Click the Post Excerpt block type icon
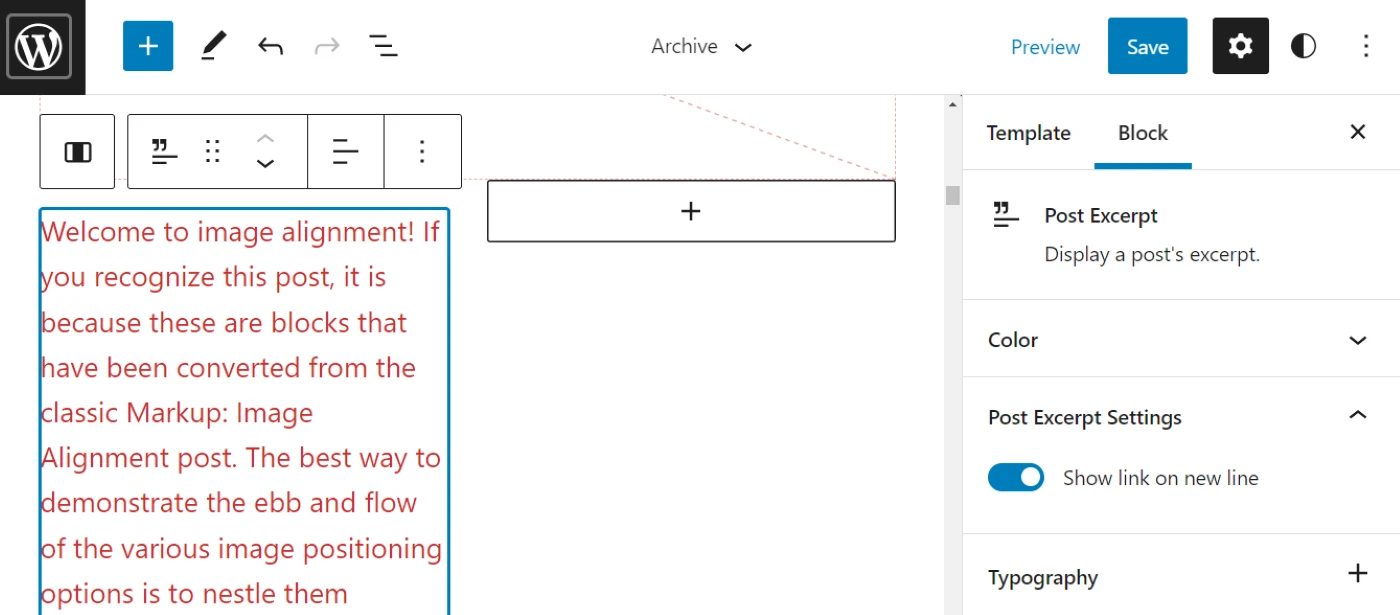1400x615 pixels. point(164,152)
